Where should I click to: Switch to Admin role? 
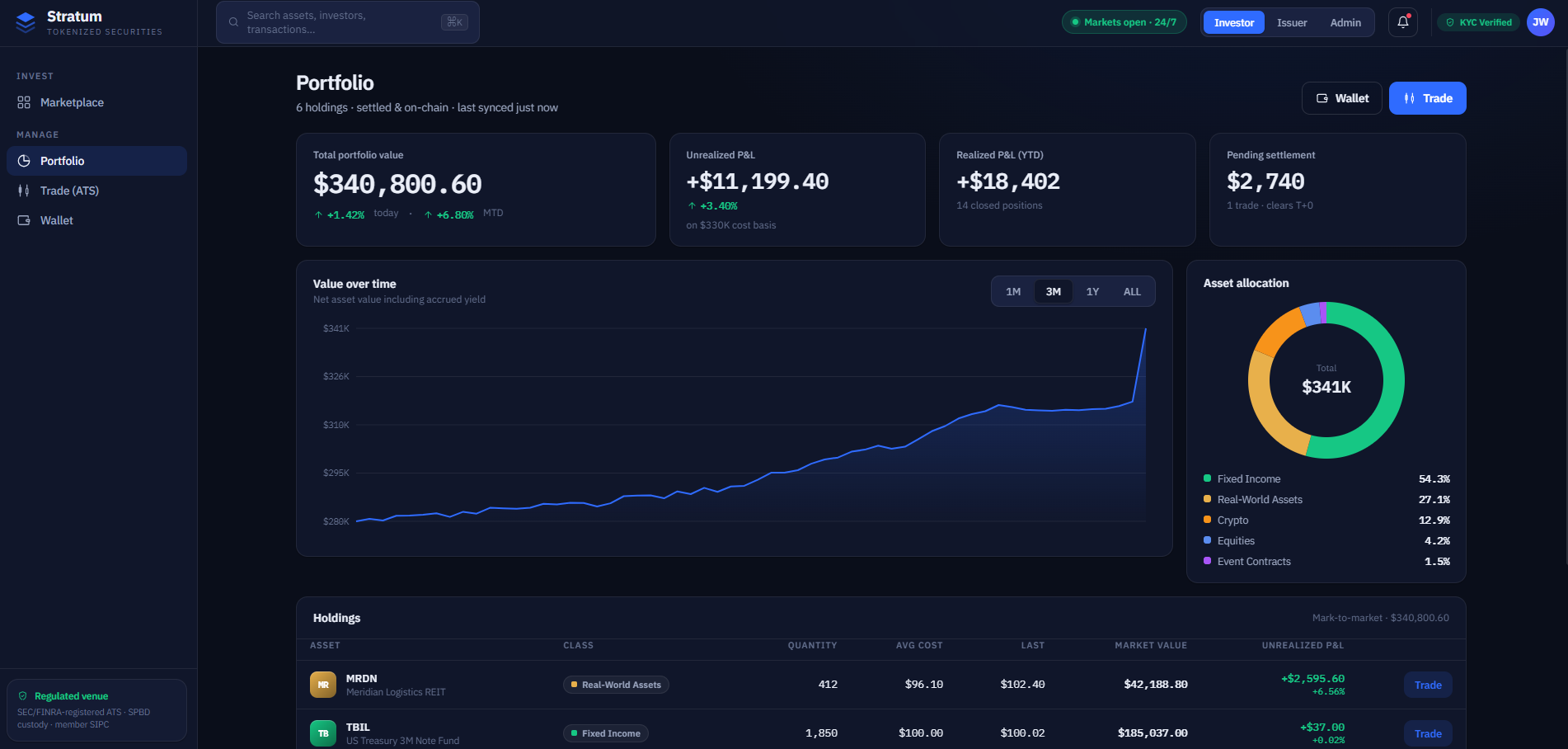coord(1345,22)
